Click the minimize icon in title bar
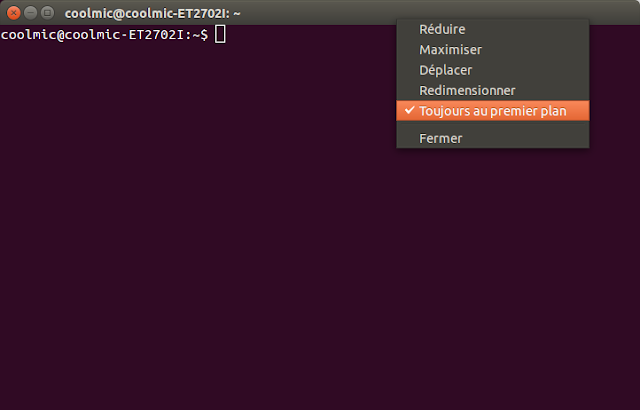640x410 pixels. (x=31, y=13)
